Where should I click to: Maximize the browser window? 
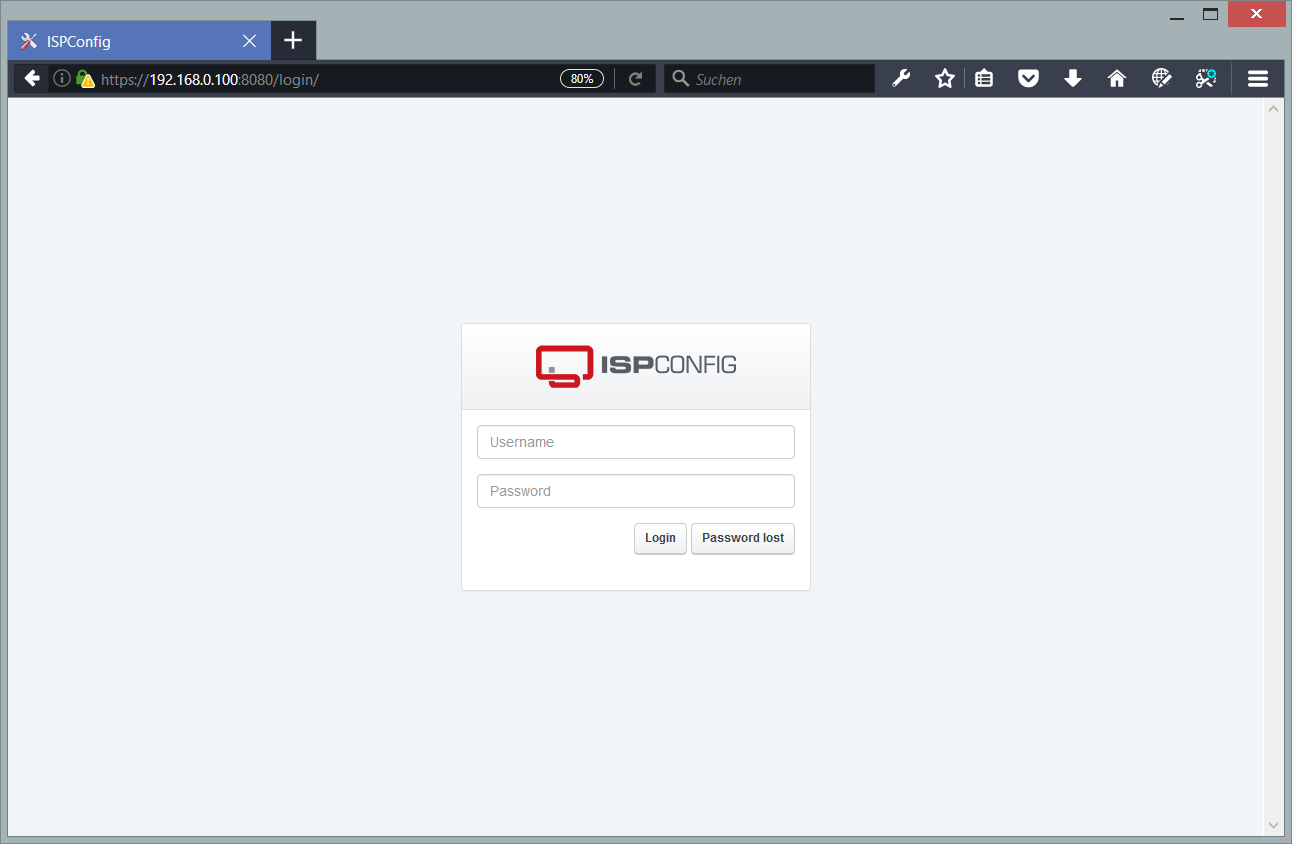1210,14
